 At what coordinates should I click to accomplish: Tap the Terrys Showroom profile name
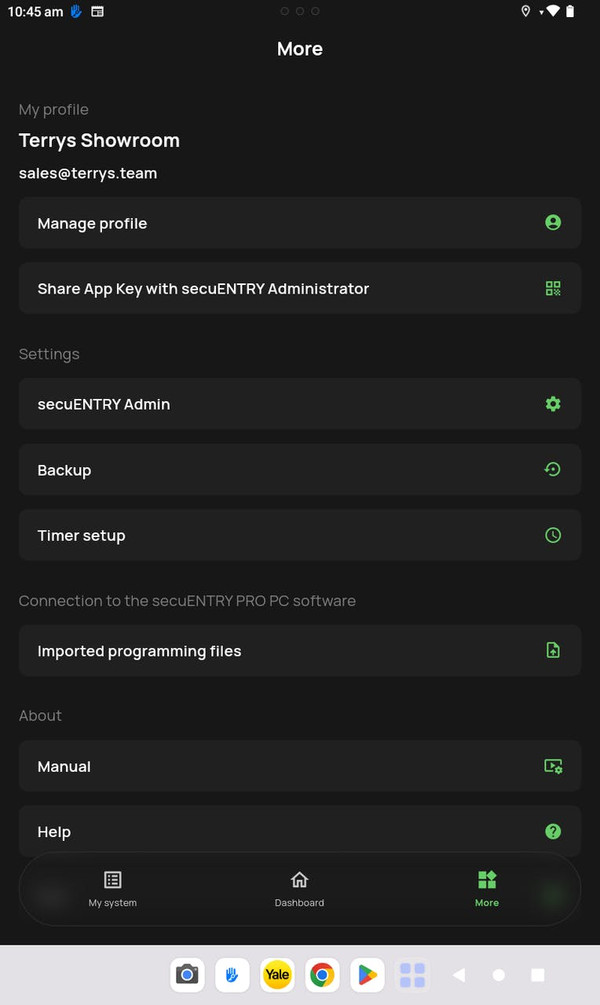coord(99,140)
